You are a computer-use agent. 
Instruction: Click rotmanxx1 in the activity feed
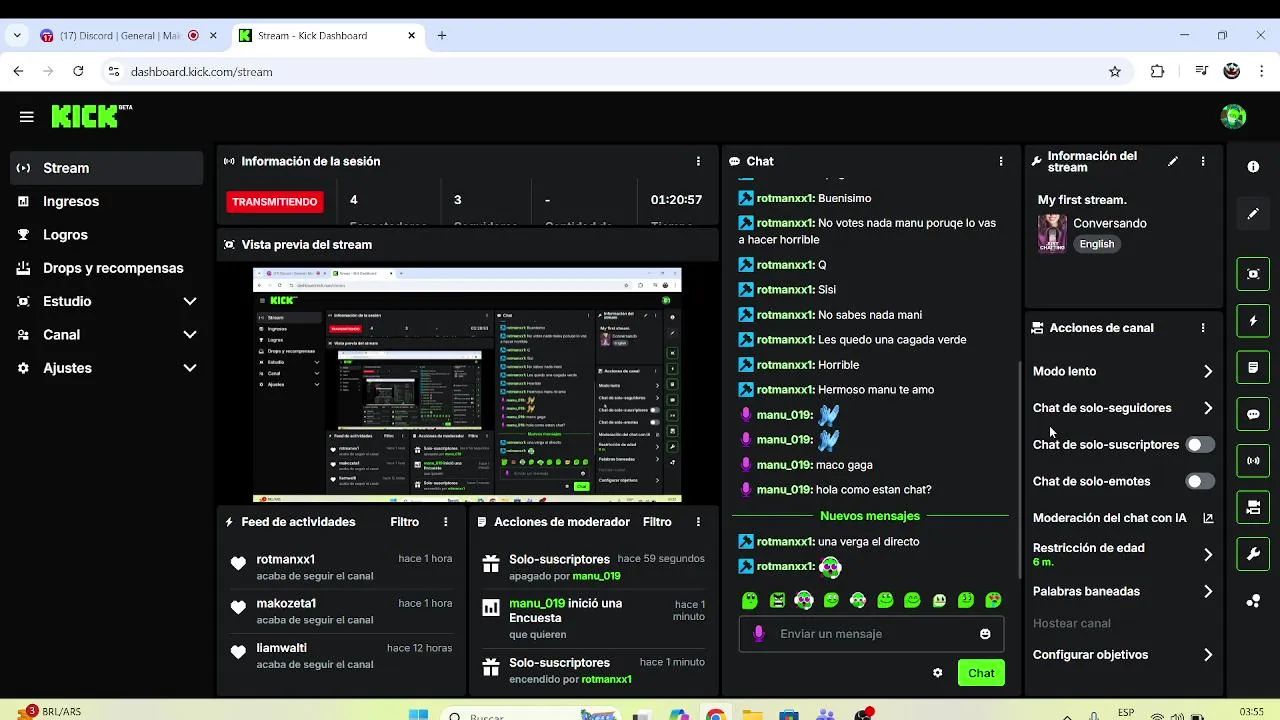tap(285, 559)
